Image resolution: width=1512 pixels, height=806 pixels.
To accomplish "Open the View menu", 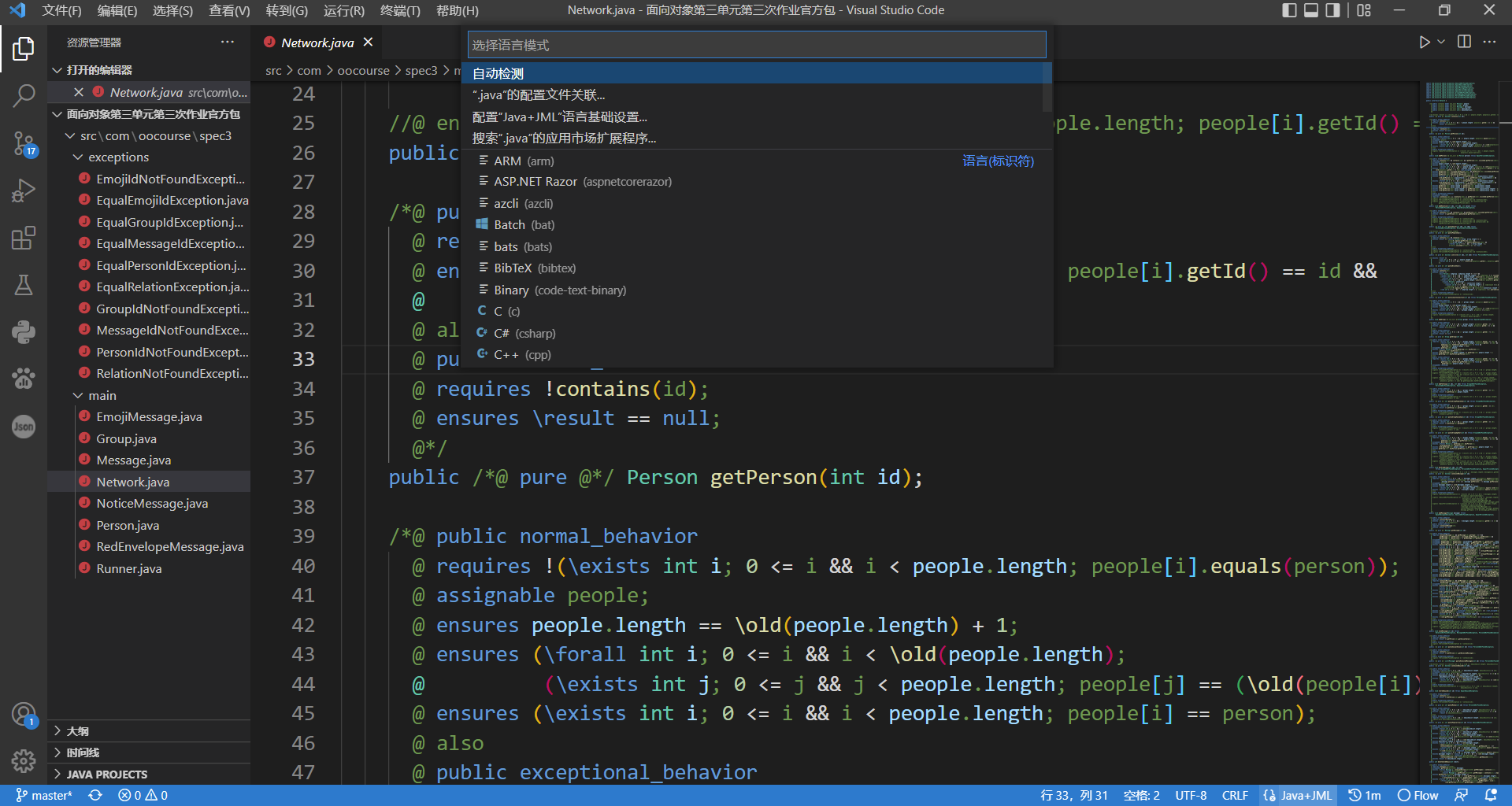I will (x=229, y=10).
